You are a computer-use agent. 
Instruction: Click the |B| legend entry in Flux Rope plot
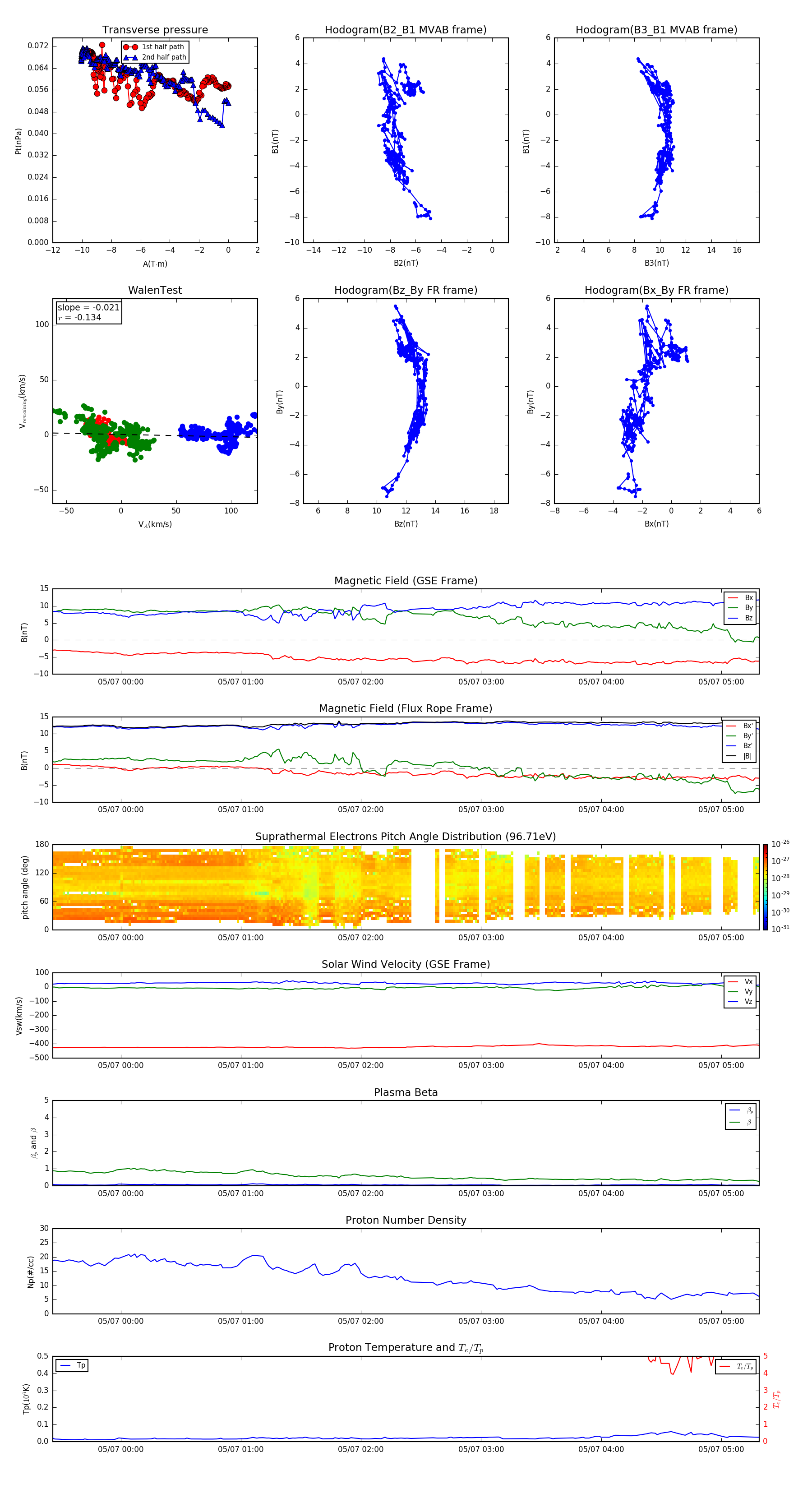click(739, 757)
